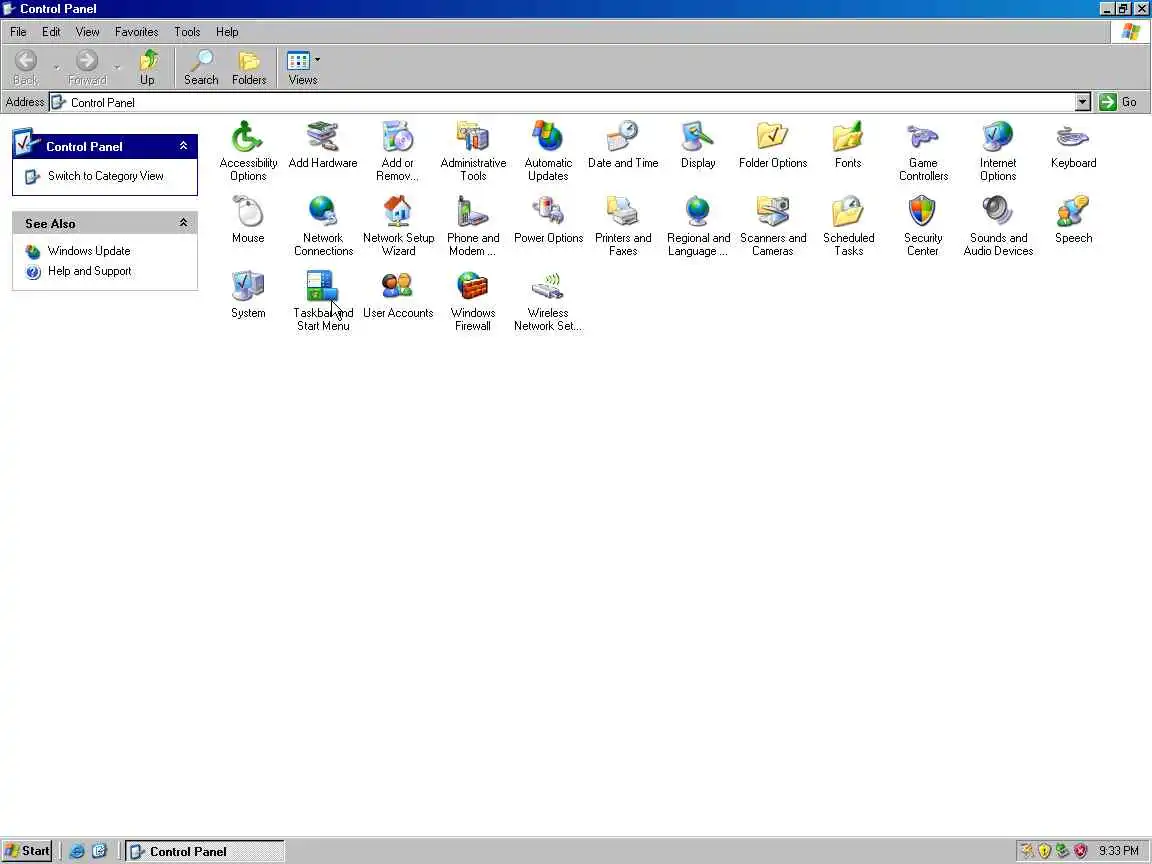
Task: Open the File menu
Action: [18, 32]
